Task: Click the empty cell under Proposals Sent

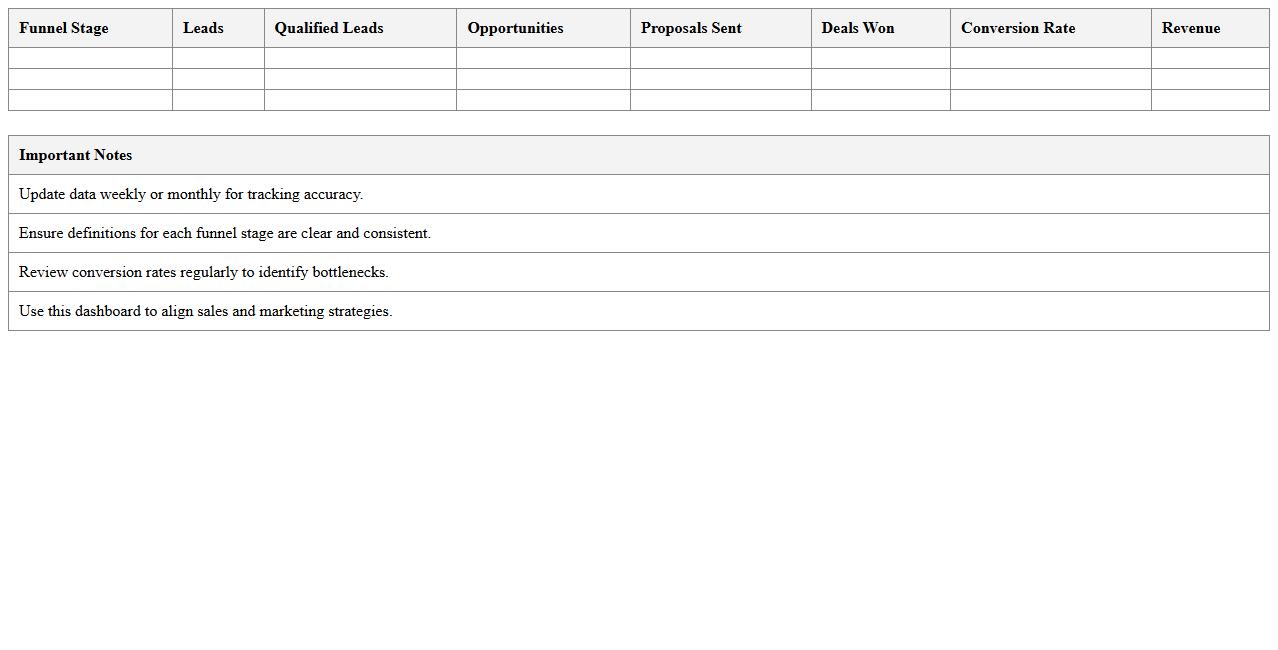Action: point(720,58)
